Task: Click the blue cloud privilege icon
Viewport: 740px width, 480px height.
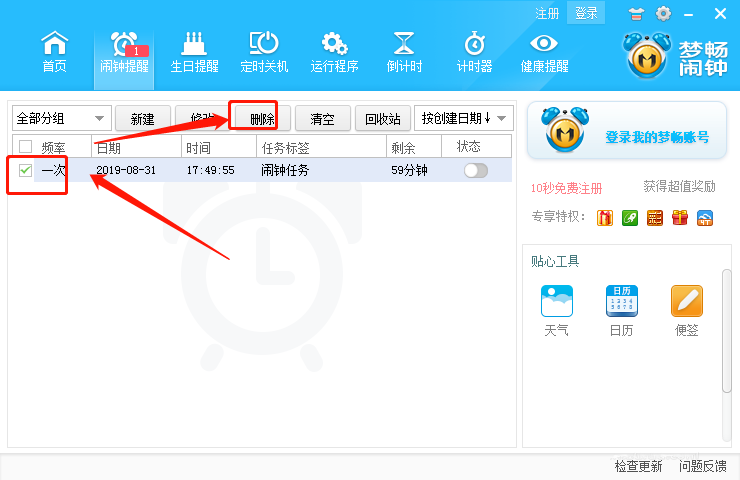Action: click(x=705, y=218)
